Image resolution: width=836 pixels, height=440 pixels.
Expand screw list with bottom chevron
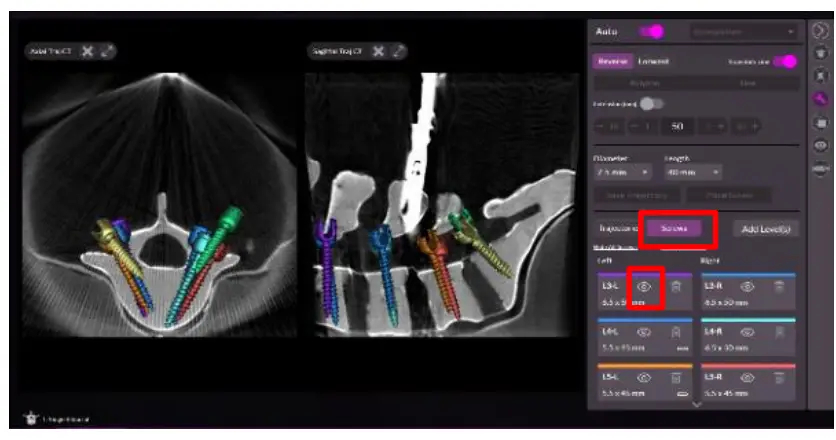[696, 405]
